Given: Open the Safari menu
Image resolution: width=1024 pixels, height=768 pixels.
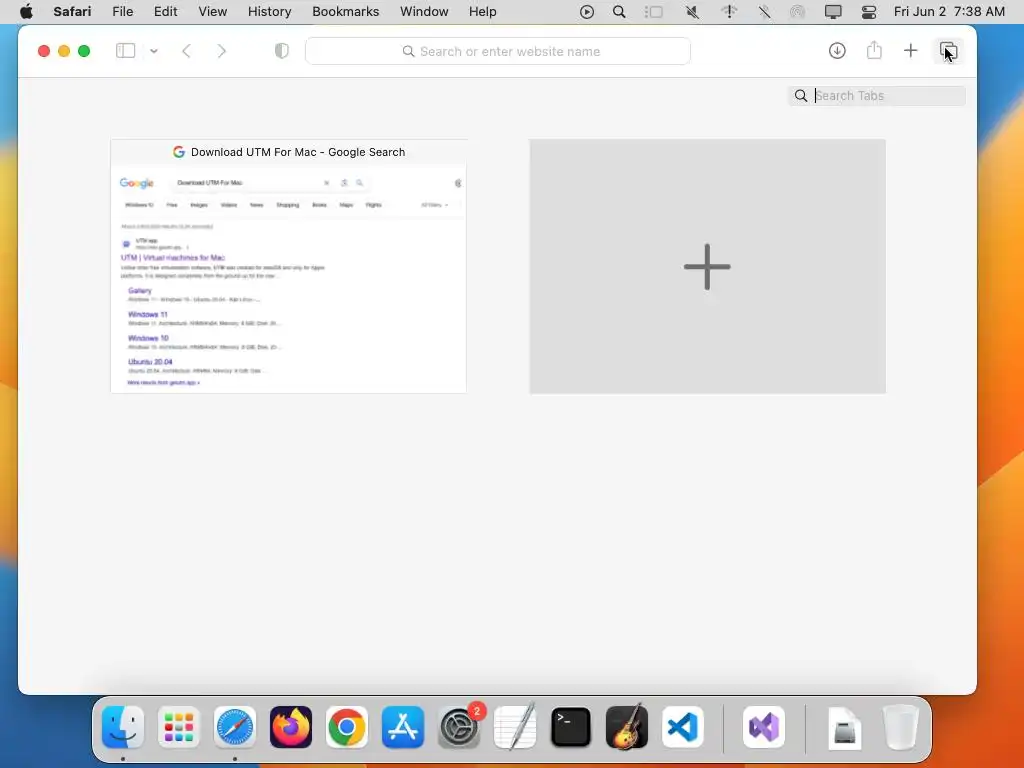Looking at the screenshot, I should [72, 12].
